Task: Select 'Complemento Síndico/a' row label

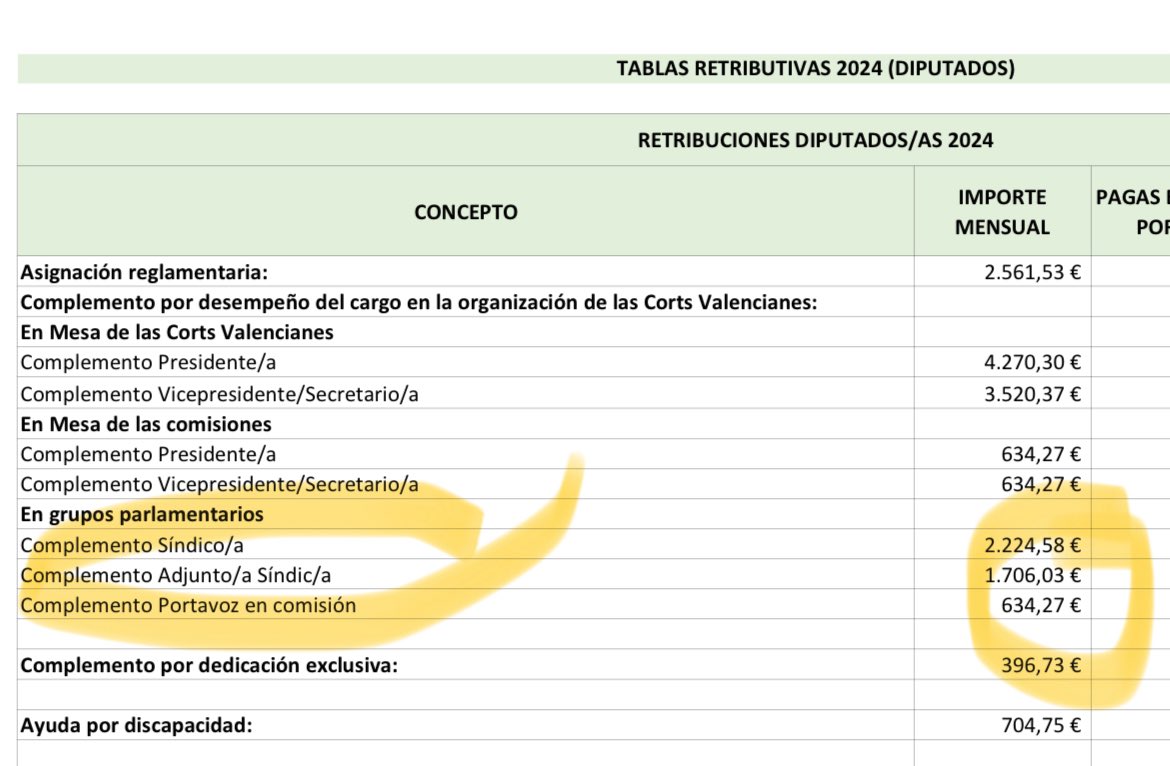Action: point(132,545)
